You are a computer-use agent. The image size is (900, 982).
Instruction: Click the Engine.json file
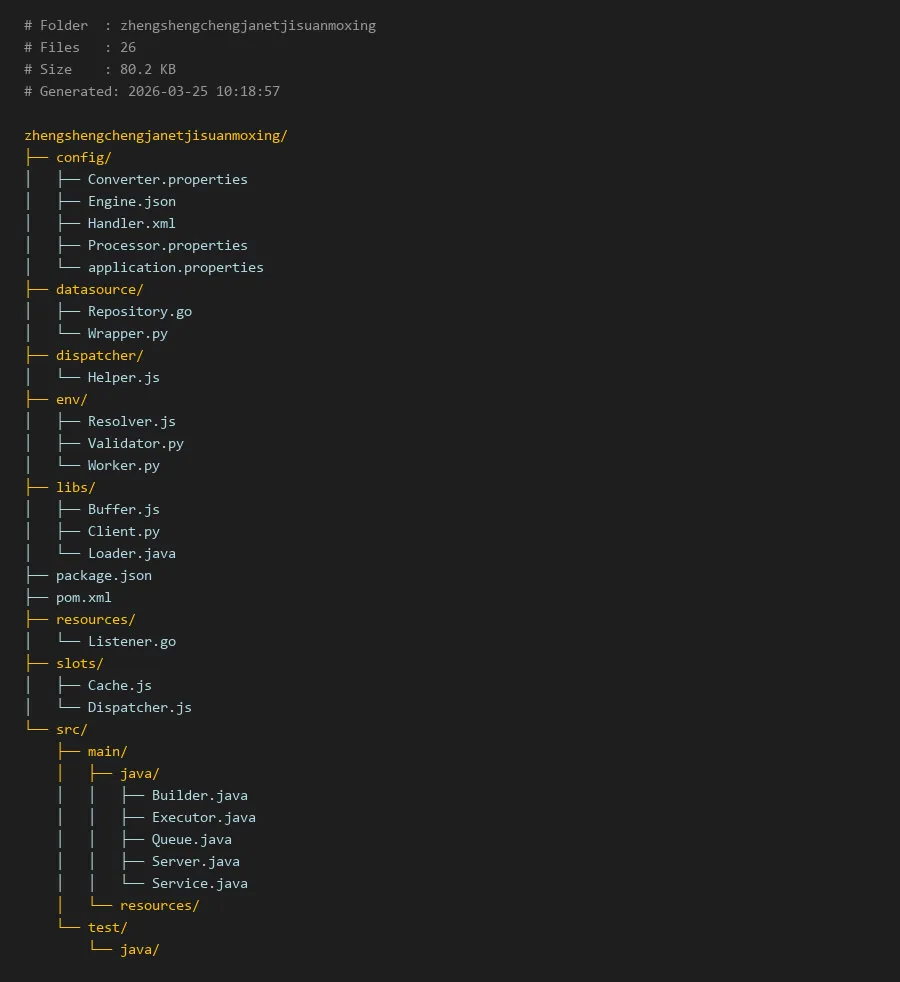coord(131,201)
